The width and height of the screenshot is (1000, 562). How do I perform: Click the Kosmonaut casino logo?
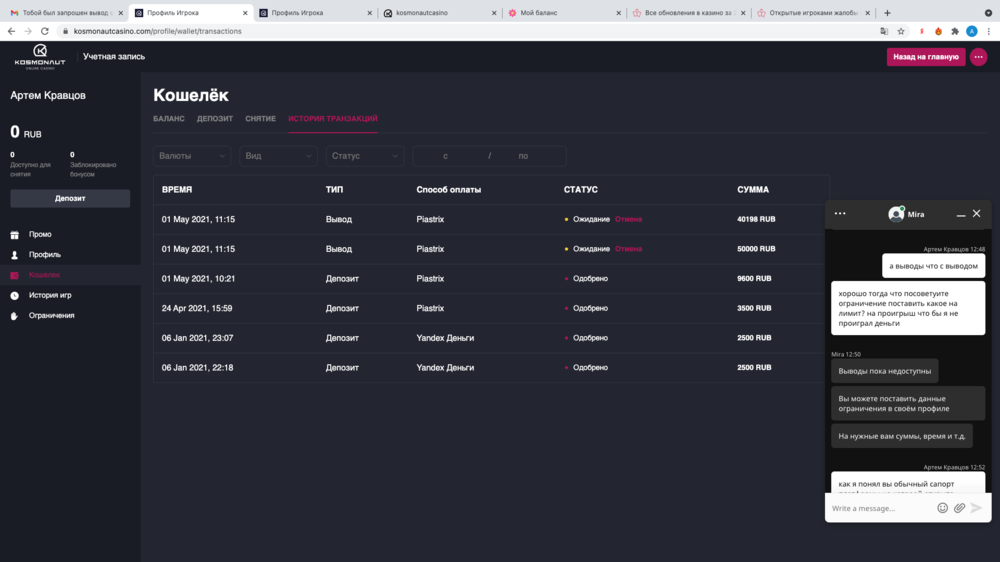pos(40,56)
